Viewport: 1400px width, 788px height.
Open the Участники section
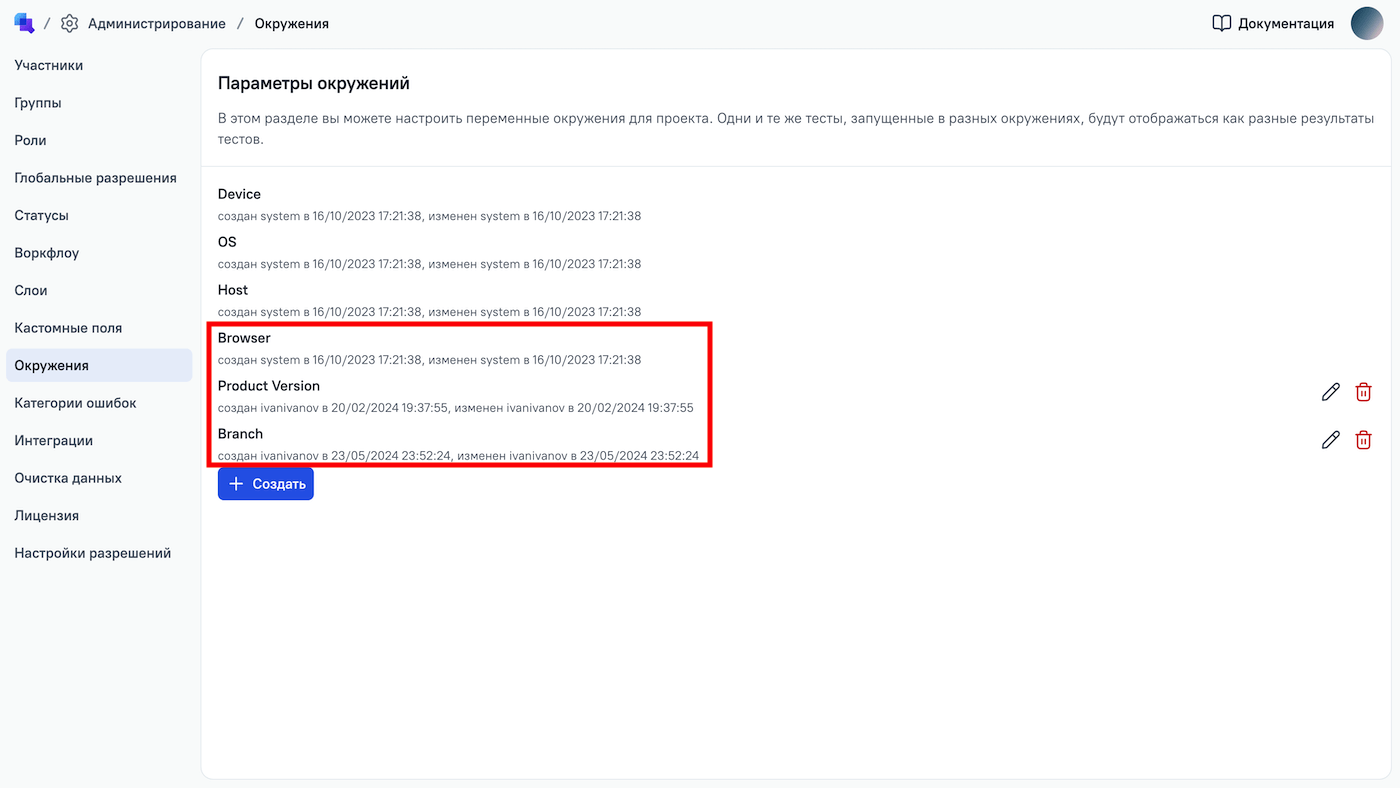[x=49, y=66]
